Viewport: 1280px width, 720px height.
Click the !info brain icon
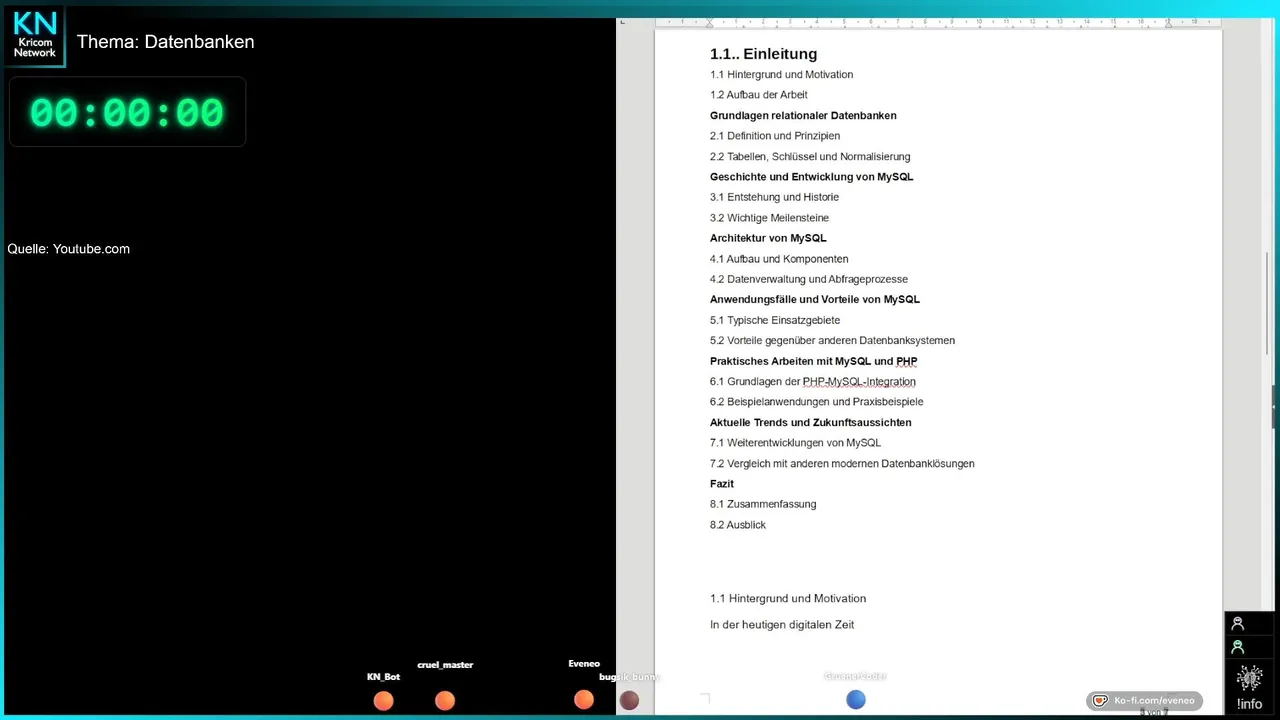coord(1249,679)
